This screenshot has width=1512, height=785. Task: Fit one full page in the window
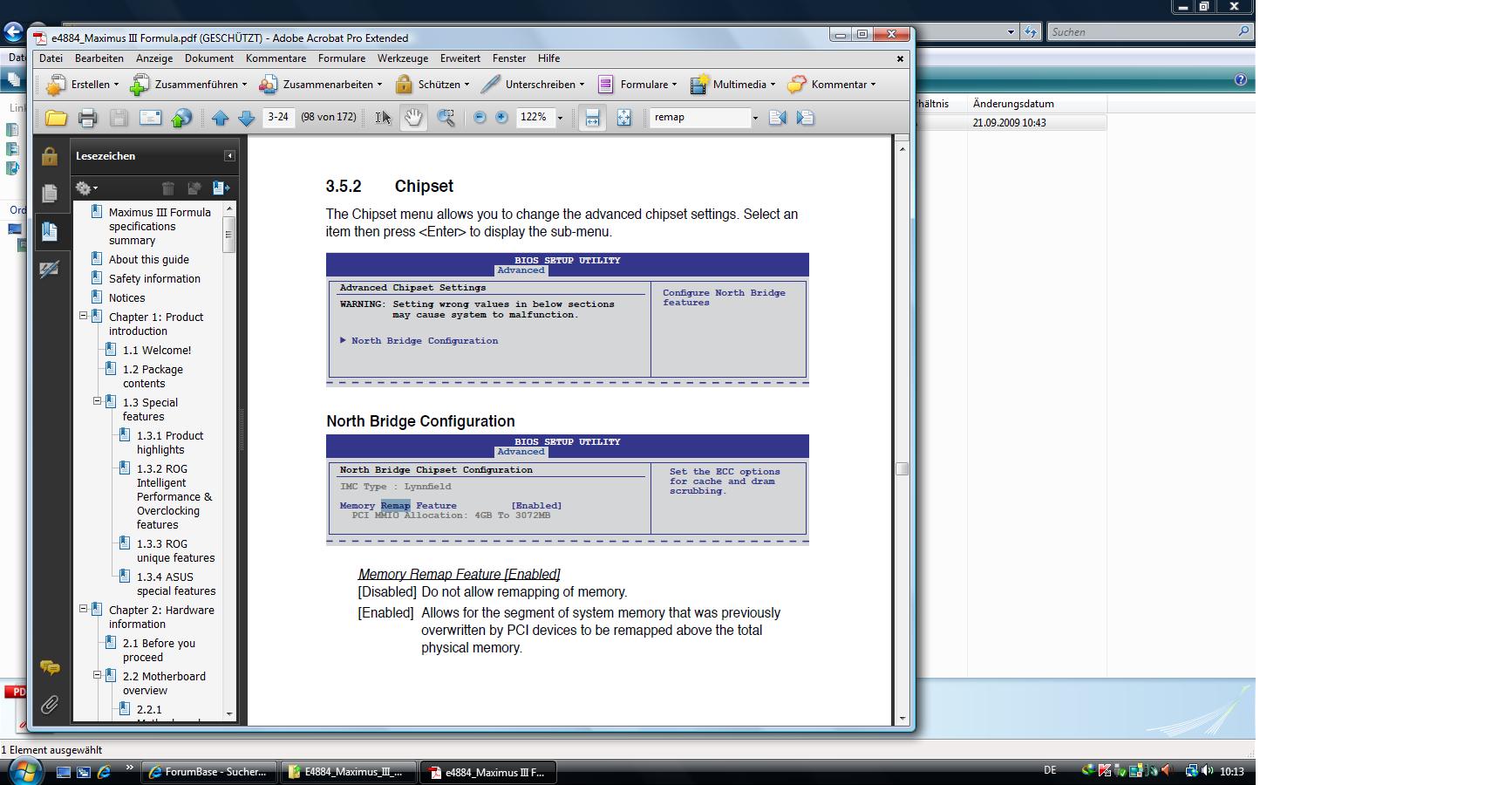[623, 118]
